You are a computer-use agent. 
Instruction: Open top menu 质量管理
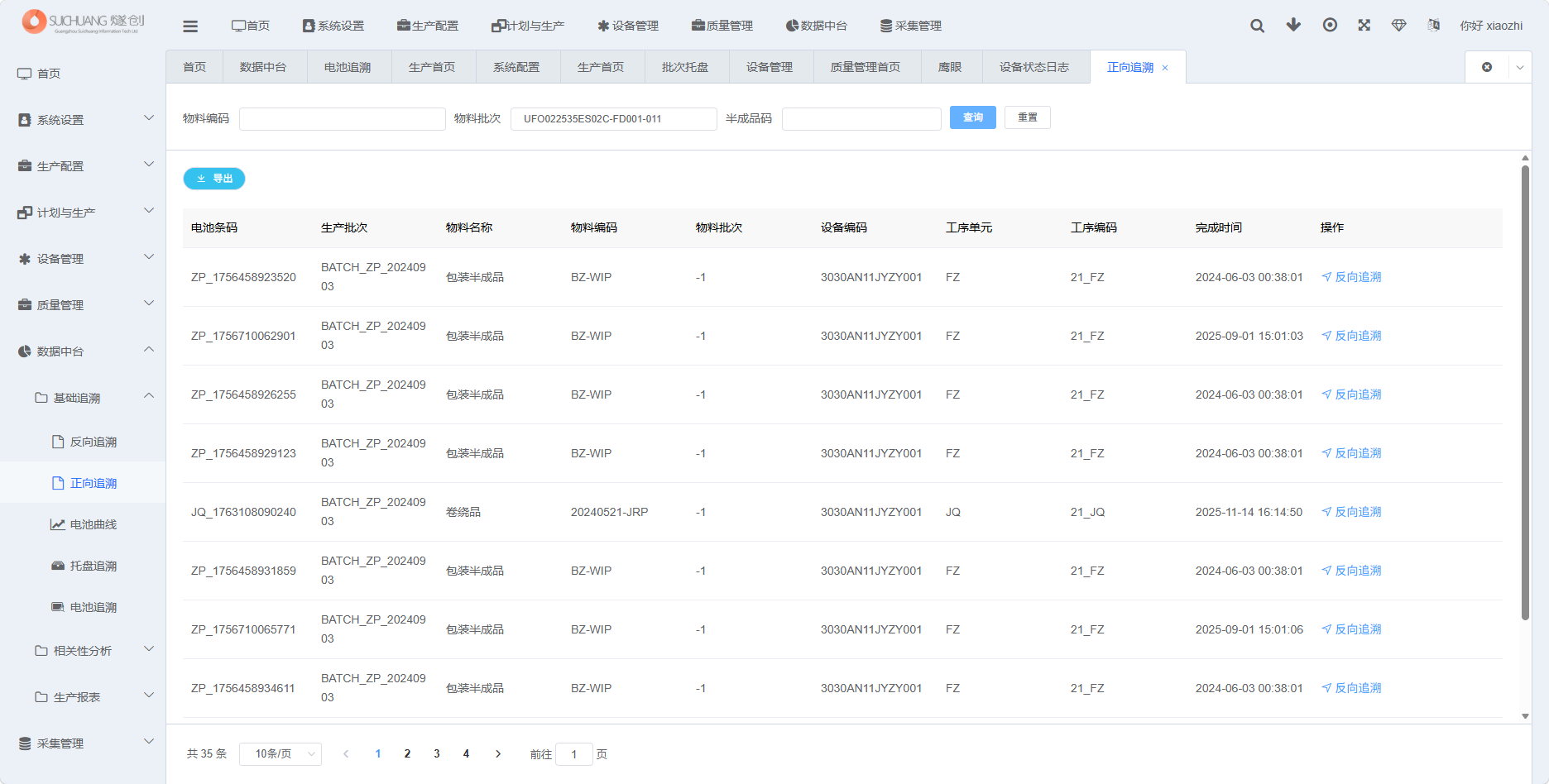coord(722,26)
